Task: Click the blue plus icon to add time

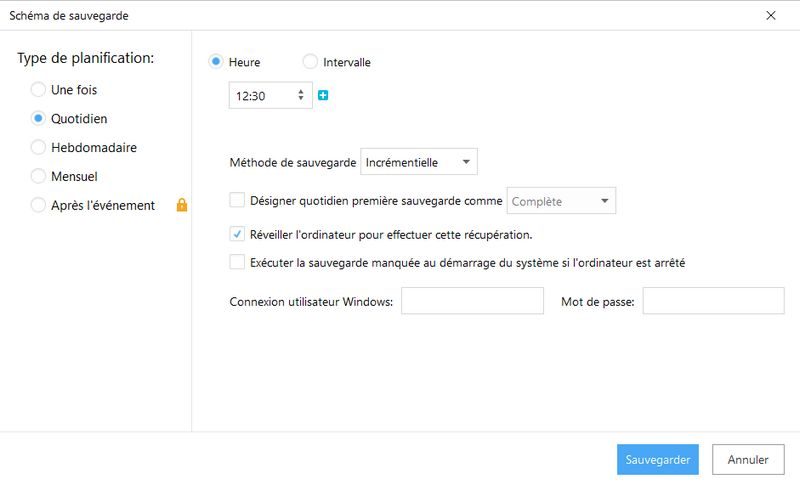Action: [x=323, y=96]
